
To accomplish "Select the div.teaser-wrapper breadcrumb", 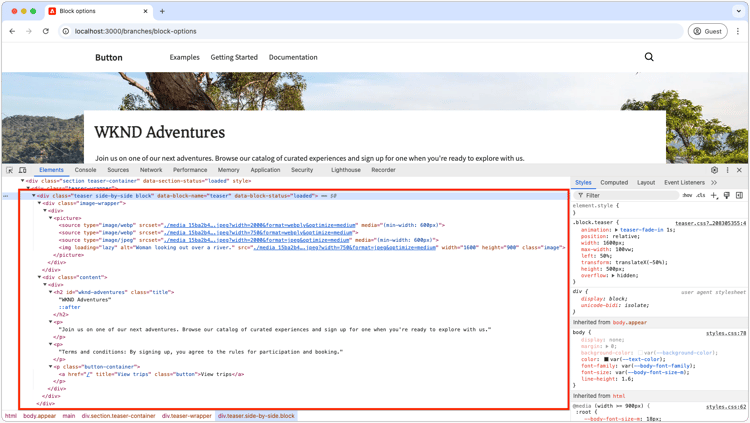I will click(187, 416).
